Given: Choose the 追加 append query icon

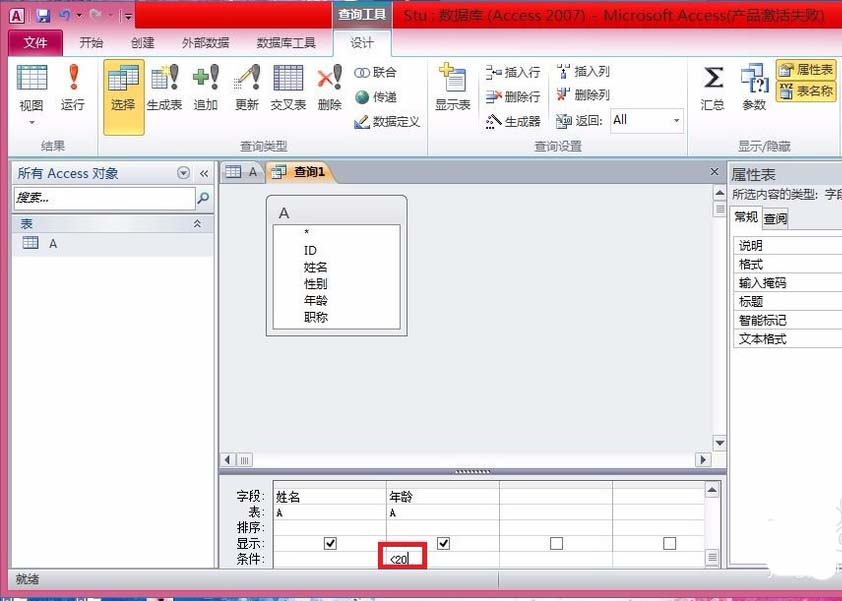Looking at the screenshot, I should coord(206,89).
